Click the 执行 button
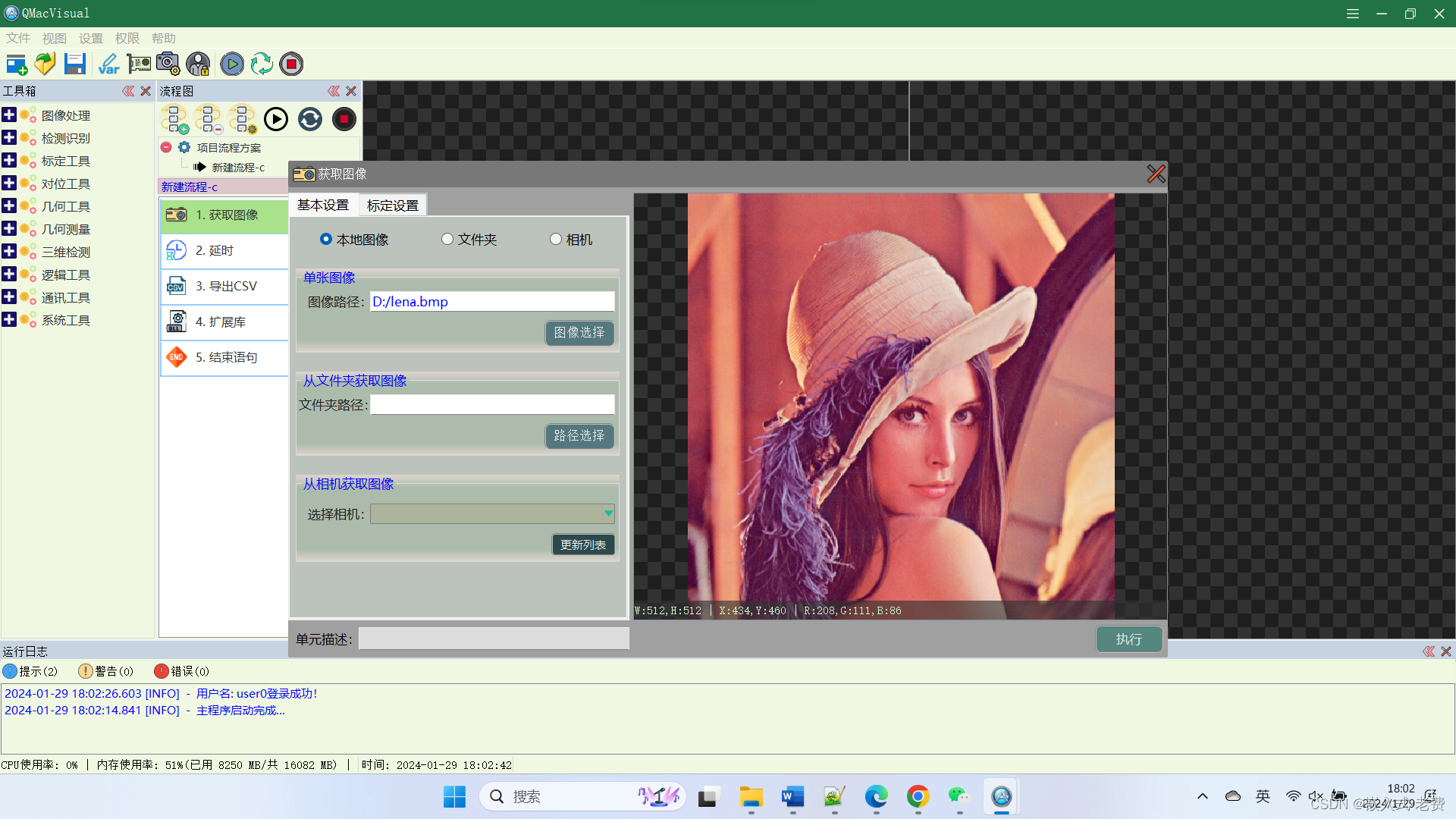The image size is (1456, 819). coord(1129,639)
